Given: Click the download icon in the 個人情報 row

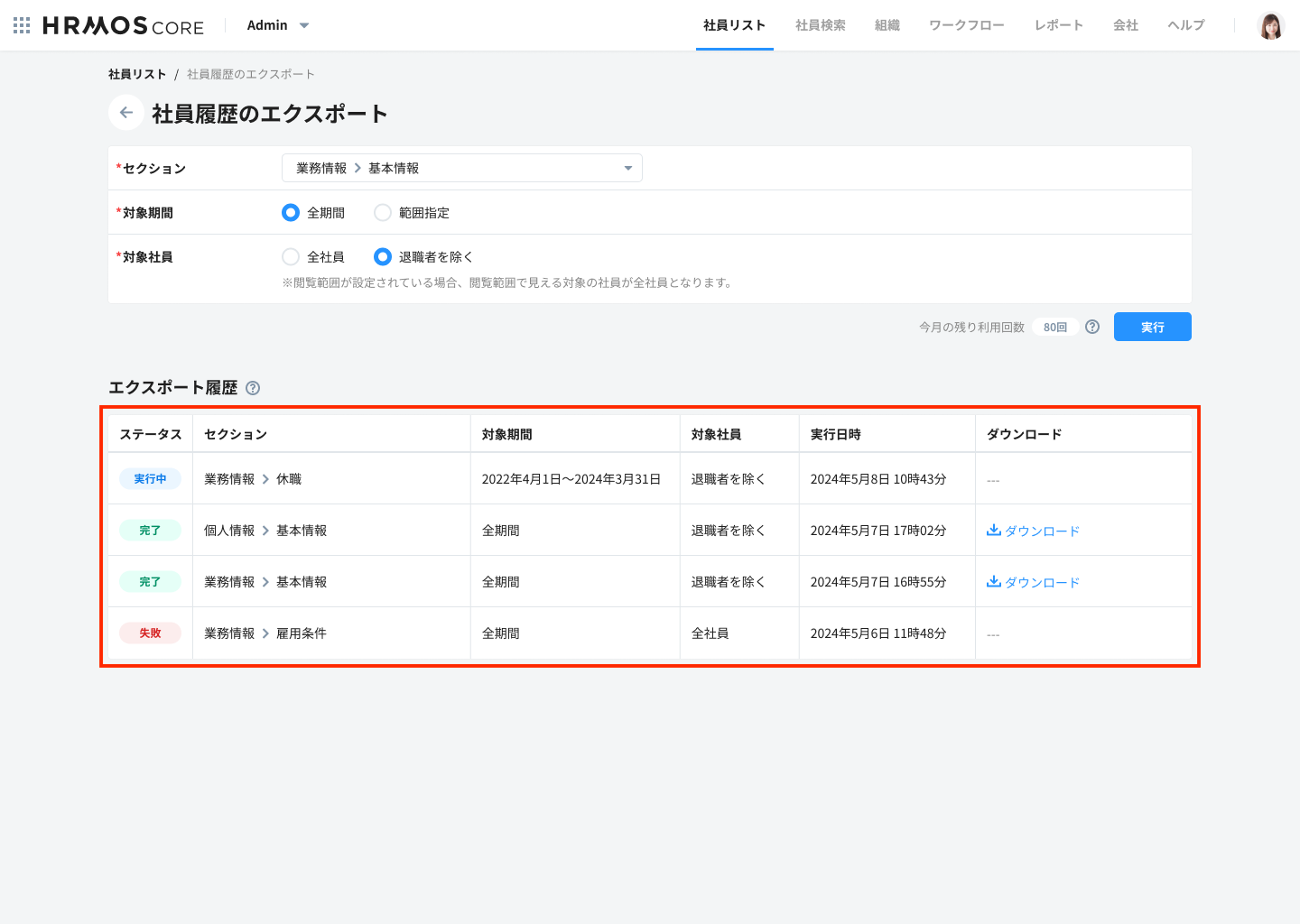Looking at the screenshot, I should point(994,530).
